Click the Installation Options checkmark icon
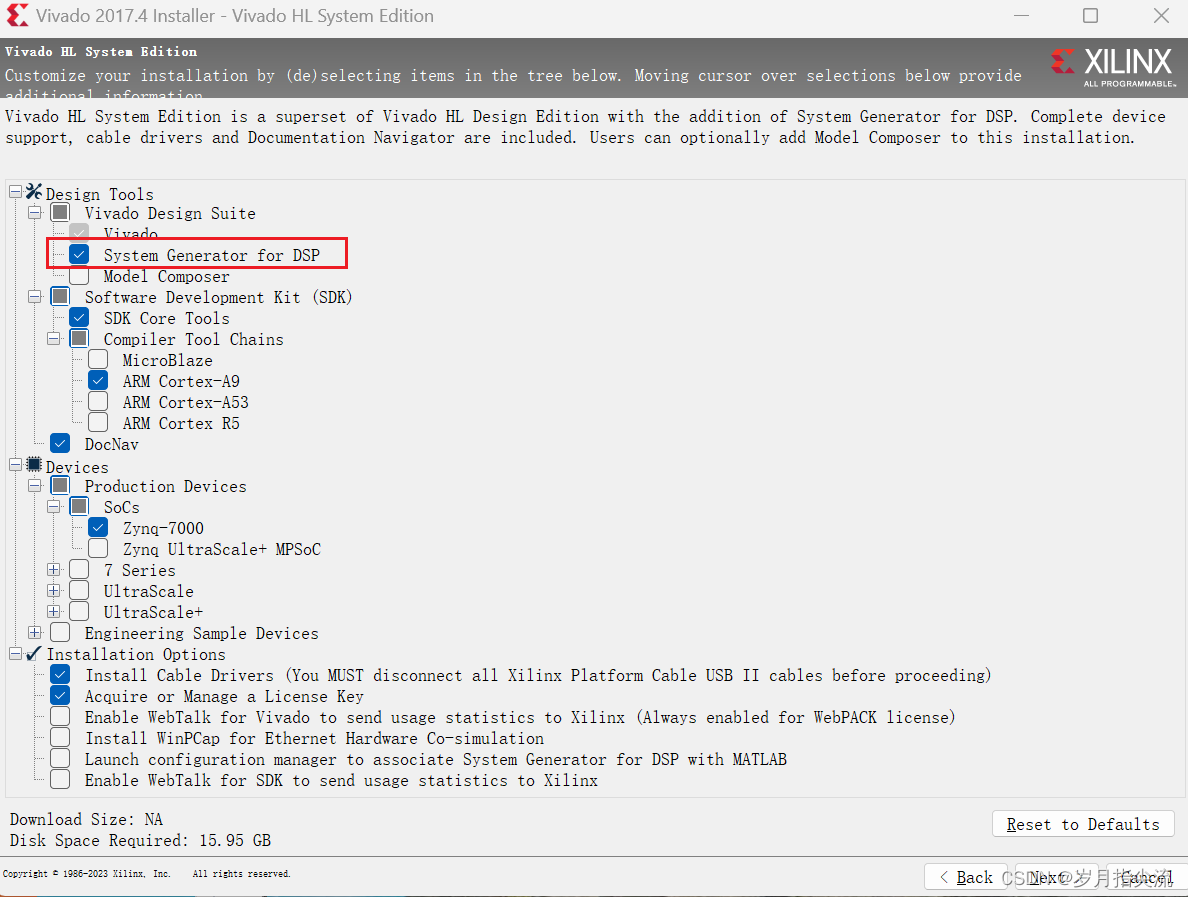Viewport: 1188px width, 897px height. point(34,653)
